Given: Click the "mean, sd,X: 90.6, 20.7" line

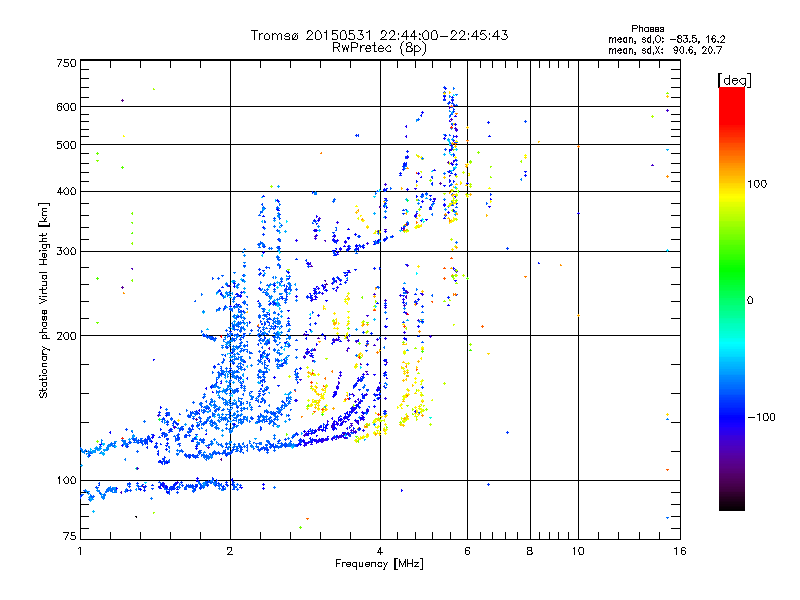Looking at the screenshot, I should [x=665, y=50].
